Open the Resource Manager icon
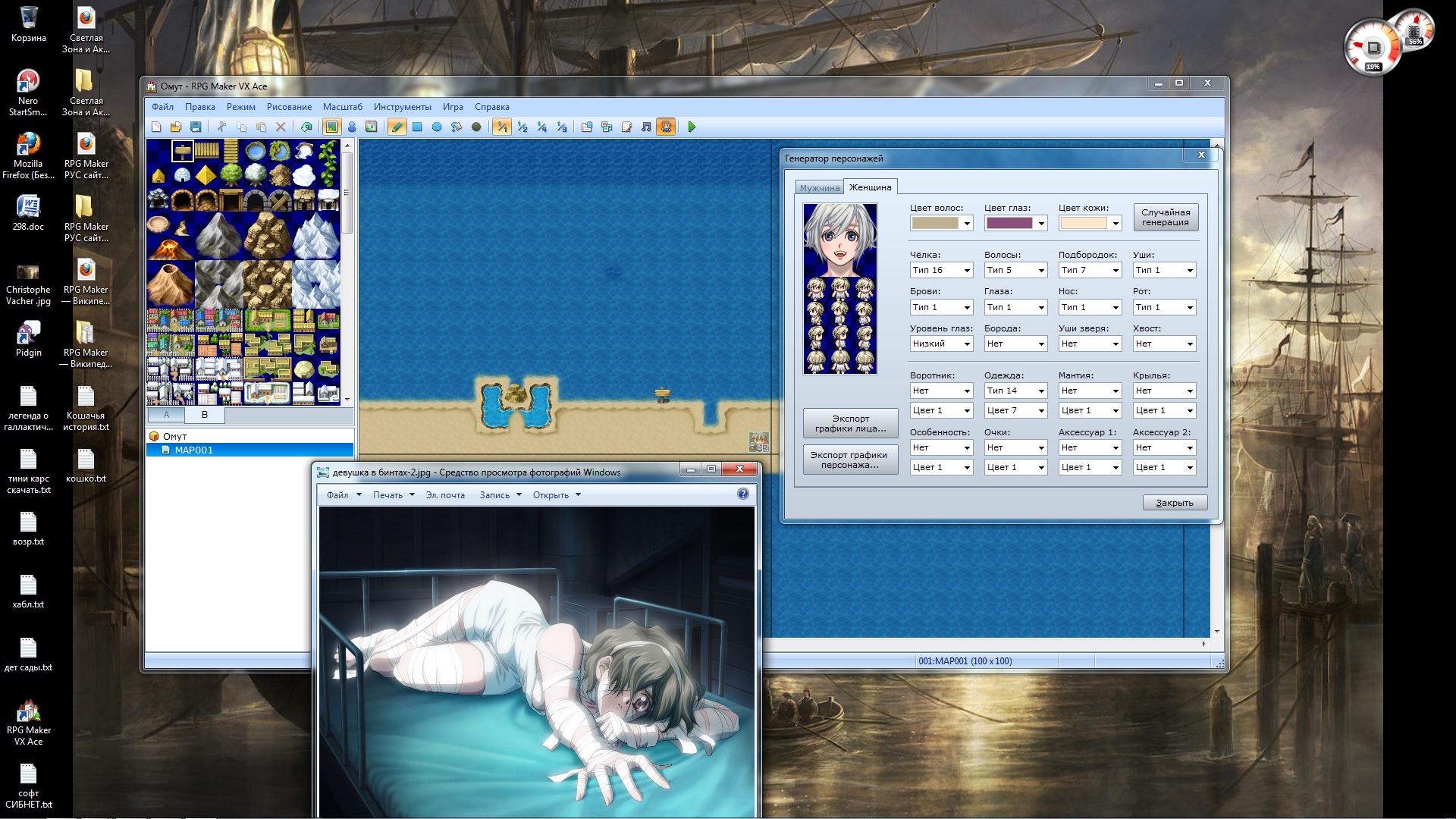The image size is (1456, 819). point(607,127)
